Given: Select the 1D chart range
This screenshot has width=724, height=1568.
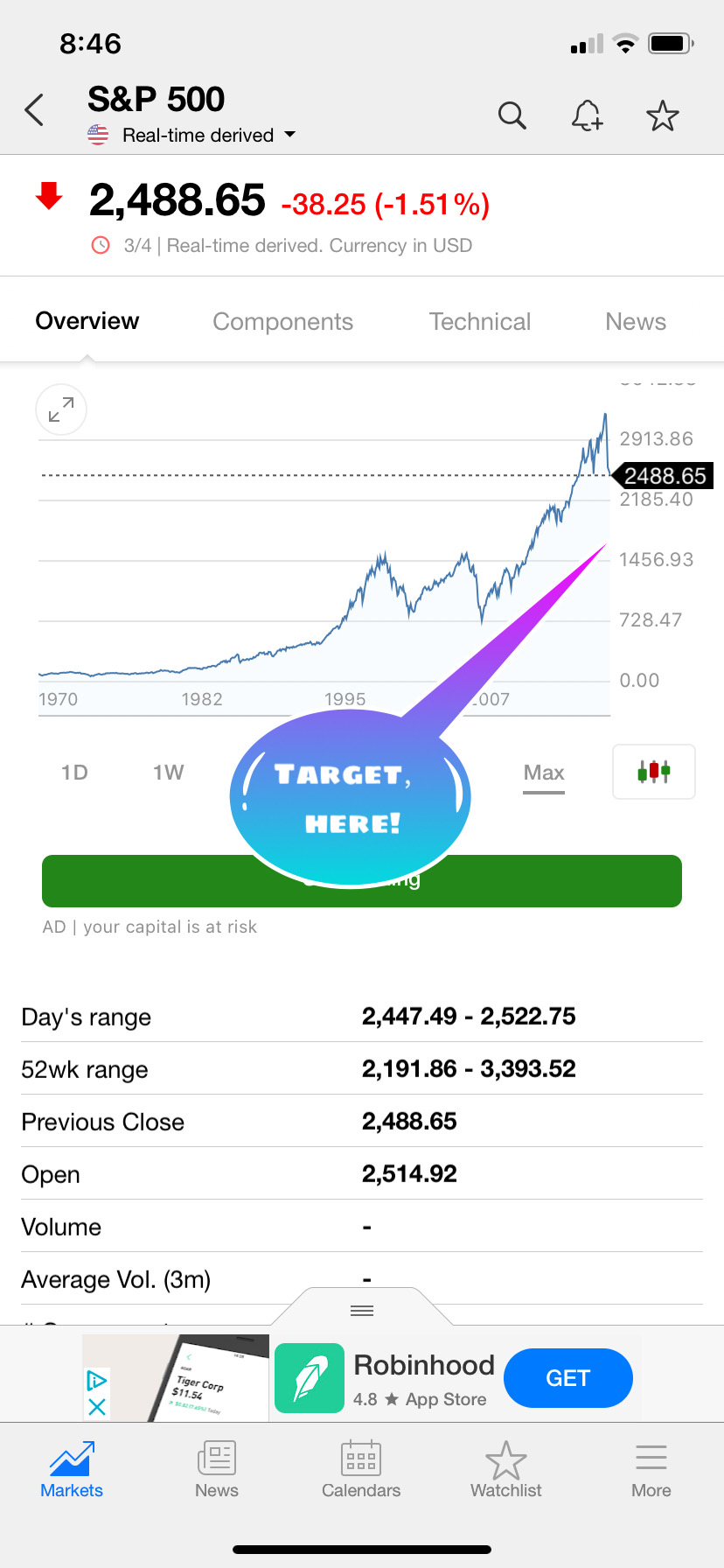Looking at the screenshot, I should click(74, 773).
